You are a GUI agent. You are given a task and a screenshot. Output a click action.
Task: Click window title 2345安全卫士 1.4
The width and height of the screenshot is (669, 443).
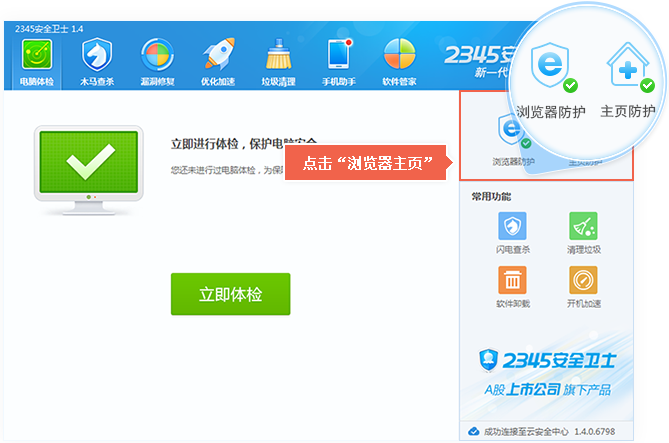49,29
